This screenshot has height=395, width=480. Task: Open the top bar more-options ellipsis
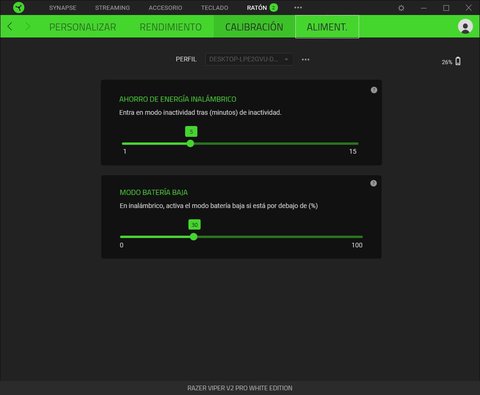(298, 8)
